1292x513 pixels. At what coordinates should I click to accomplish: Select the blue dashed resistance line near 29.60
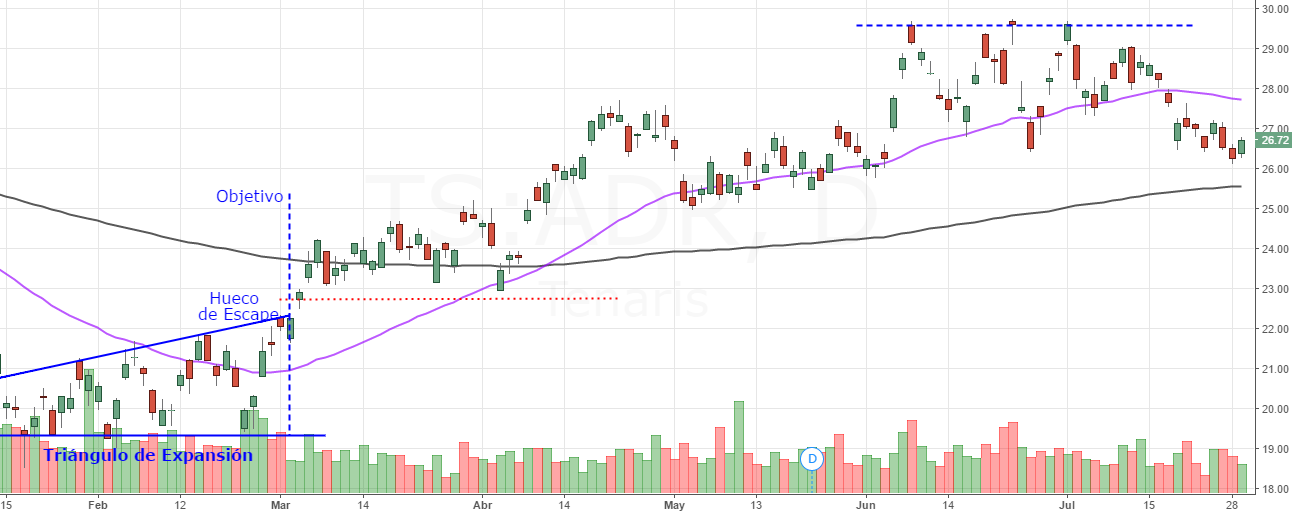(1025, 25)
